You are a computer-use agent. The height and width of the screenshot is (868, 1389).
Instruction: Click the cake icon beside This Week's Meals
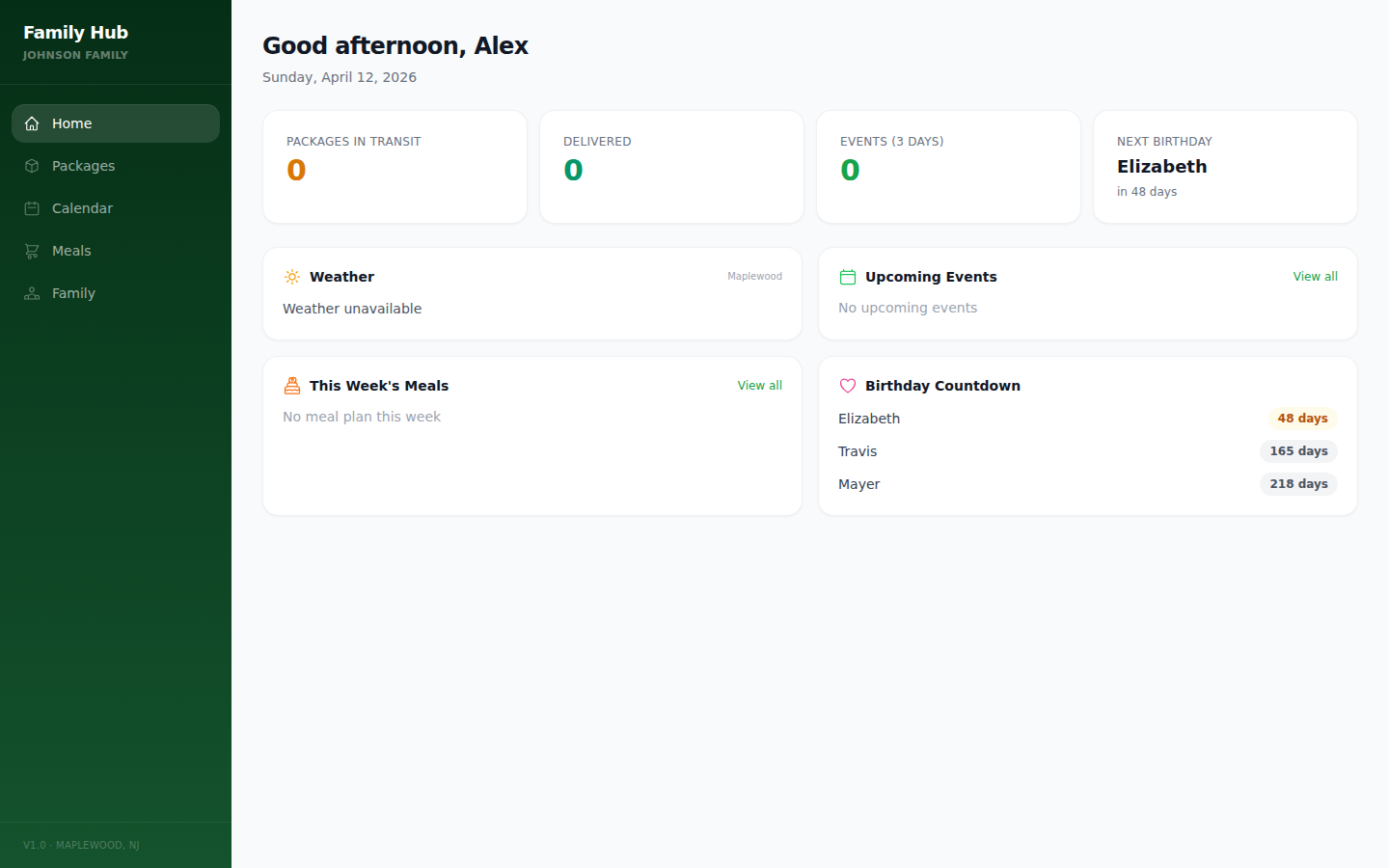[292, 386]
